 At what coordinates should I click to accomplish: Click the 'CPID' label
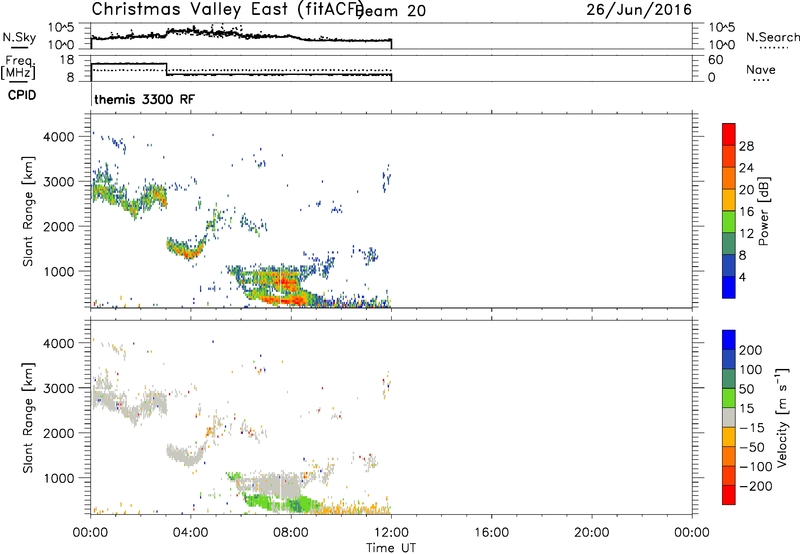tap(22, 95)
